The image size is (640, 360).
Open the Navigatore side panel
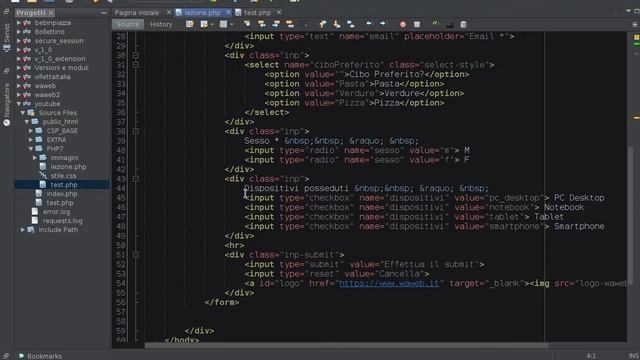point(7,104)
